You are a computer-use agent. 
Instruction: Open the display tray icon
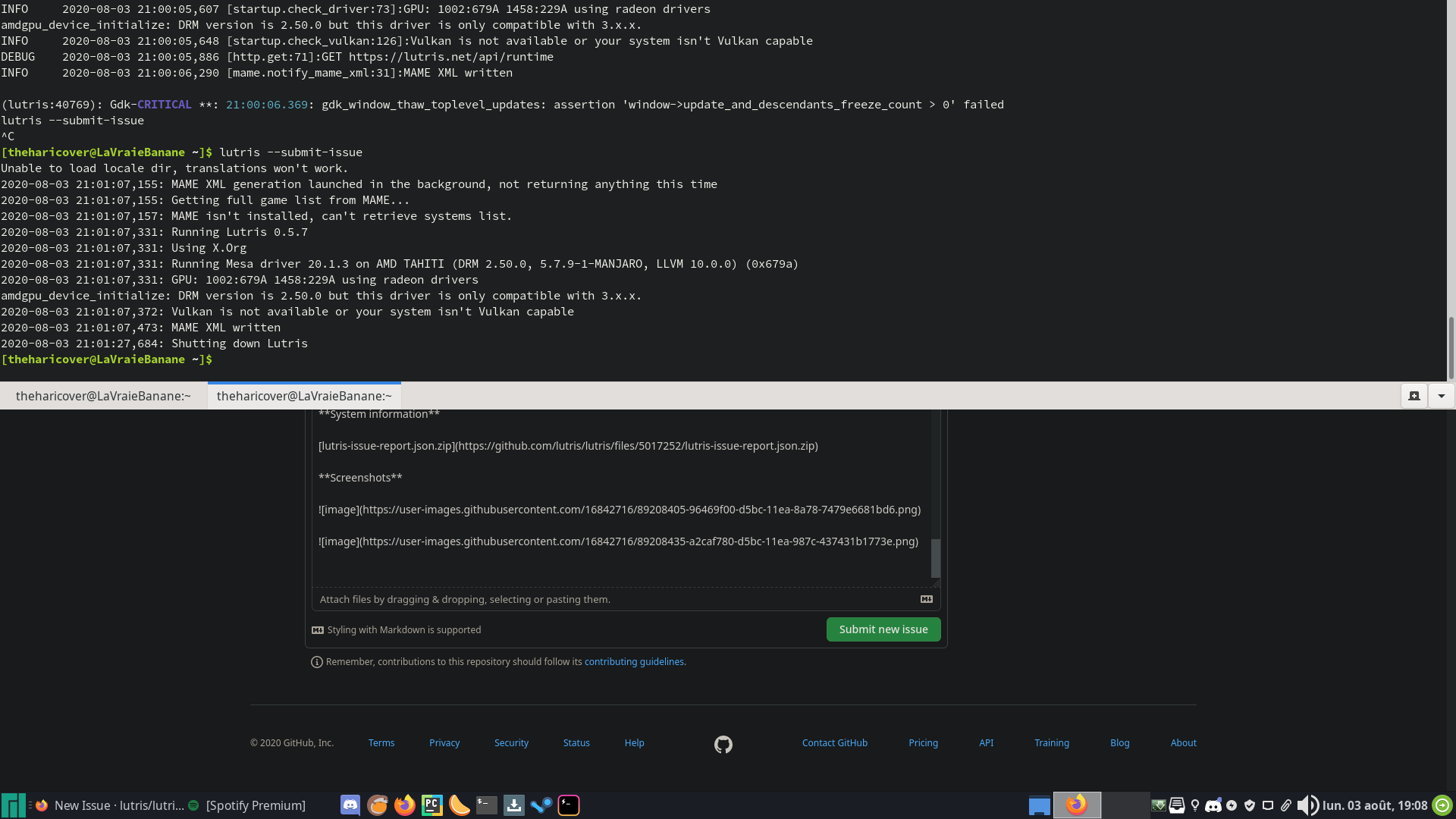(x=1268, y=805)
